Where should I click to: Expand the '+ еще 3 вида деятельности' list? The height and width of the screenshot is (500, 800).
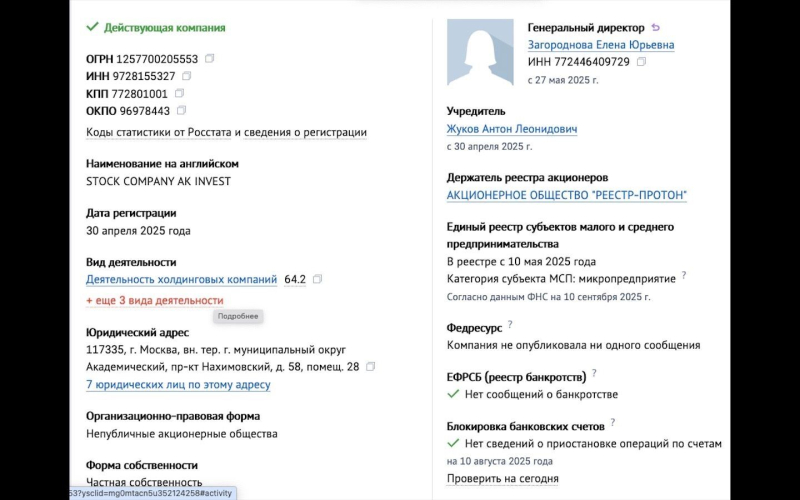coord(155,300)
